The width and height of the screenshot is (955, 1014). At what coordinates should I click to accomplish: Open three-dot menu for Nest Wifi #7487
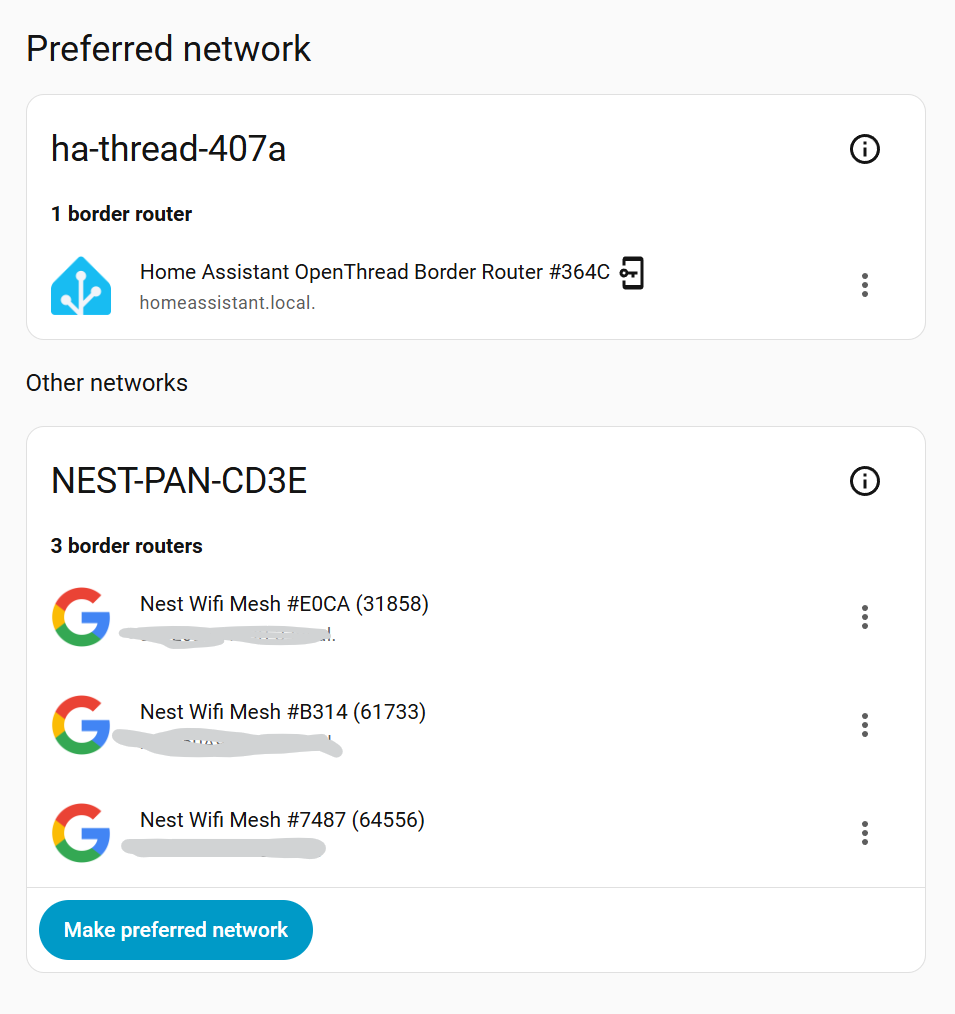click(864, 833)
